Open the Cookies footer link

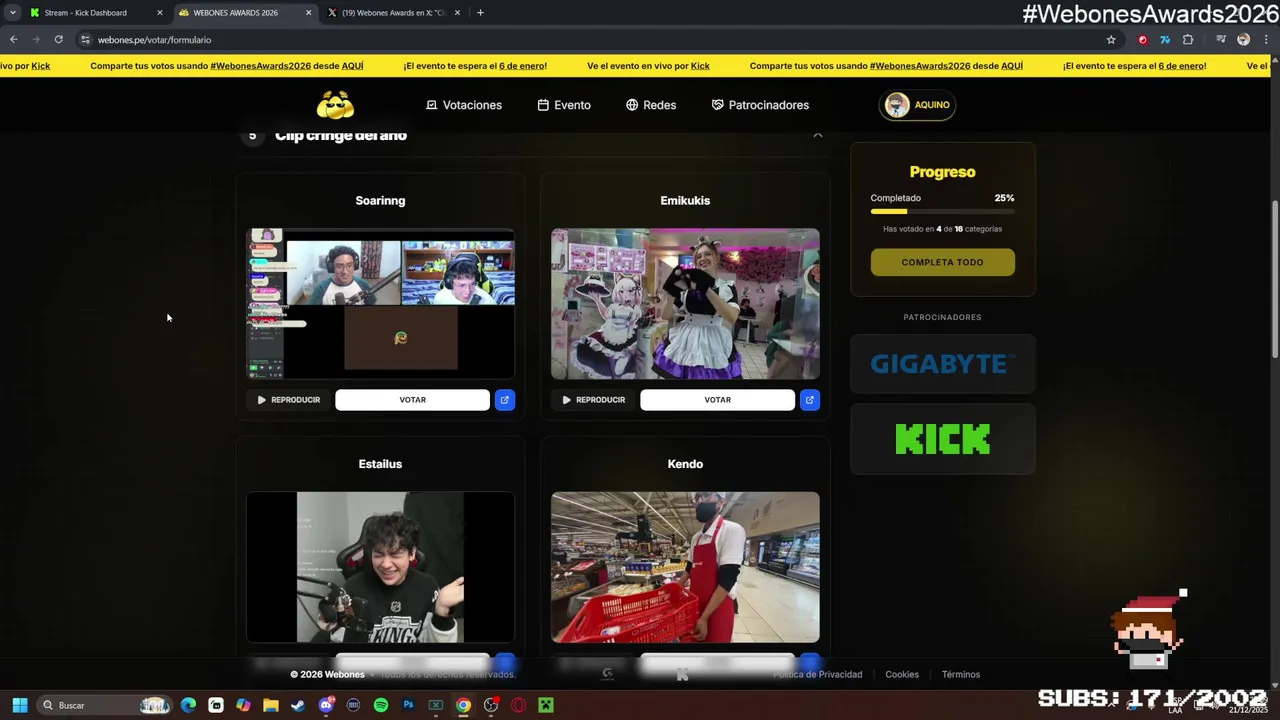[902, 674]
